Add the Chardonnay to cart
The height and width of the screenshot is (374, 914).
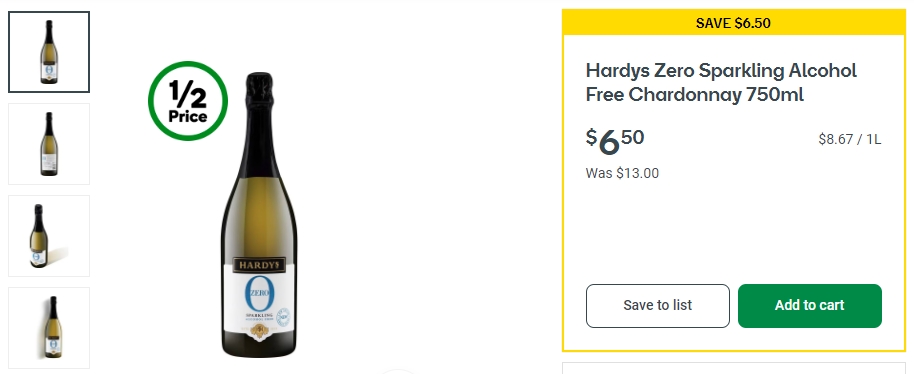point(810,306)
